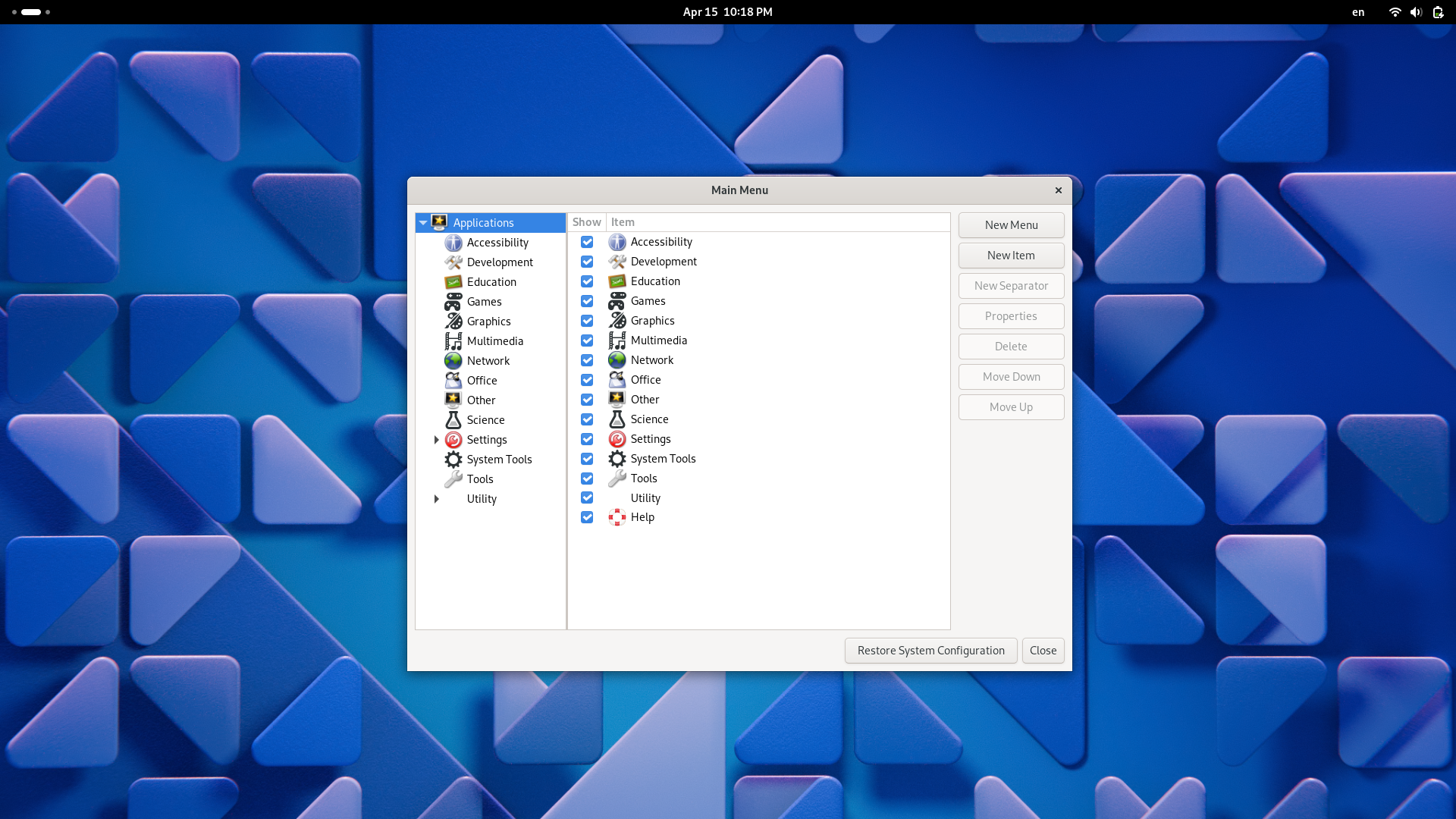The image size is (1456, 819).
Task: Click the Multimedia film icon in the left tree
Action: coord(453,341)
